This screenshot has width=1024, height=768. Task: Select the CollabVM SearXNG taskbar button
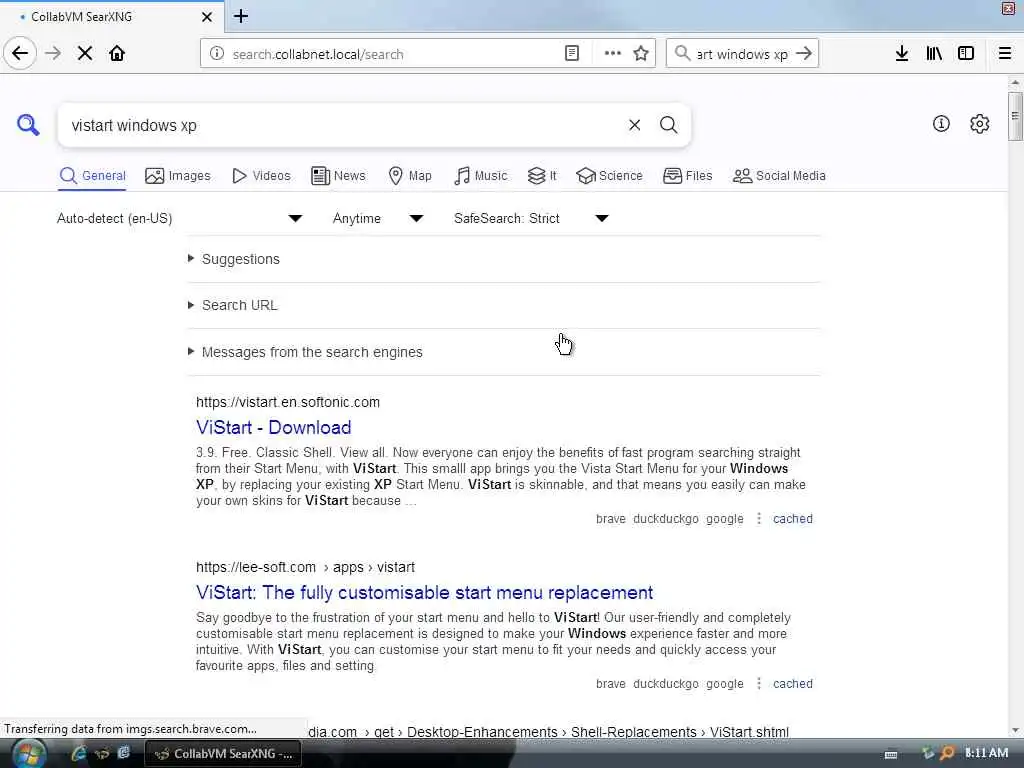(x=223, y=754)
